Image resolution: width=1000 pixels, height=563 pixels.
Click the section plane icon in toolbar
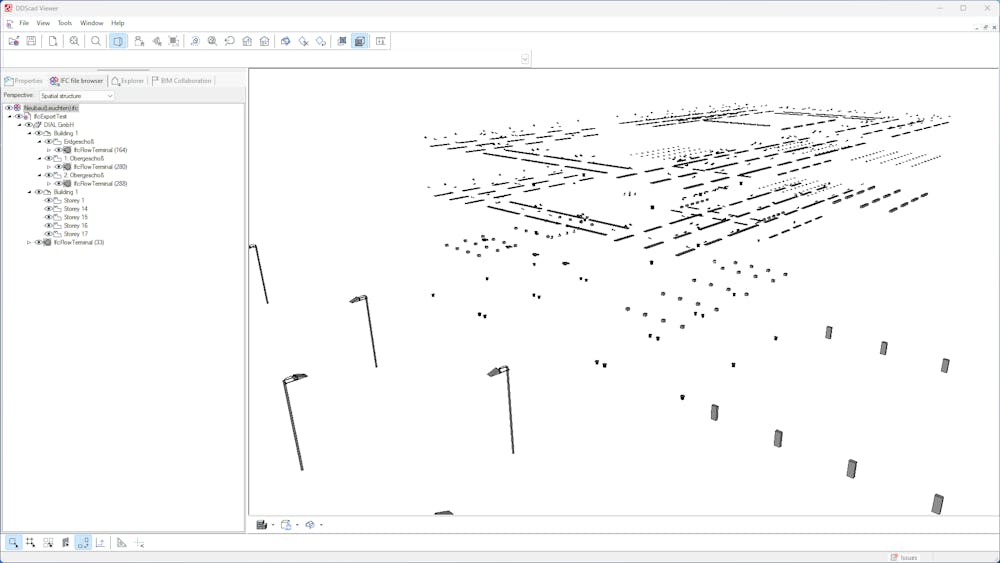tap(286, 41)
